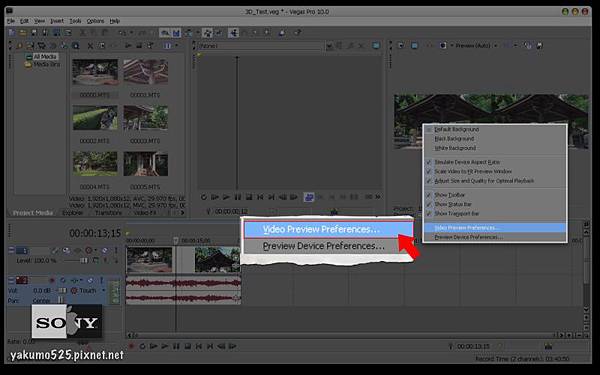Screen dimensions: 600x375
Task: Click the Split Screen View icon
Action: (x=443, y=46)
